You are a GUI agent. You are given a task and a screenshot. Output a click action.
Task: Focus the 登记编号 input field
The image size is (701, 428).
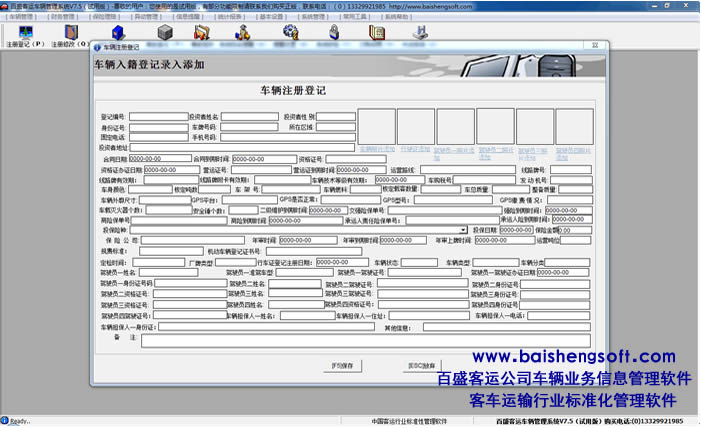(159, 117)
